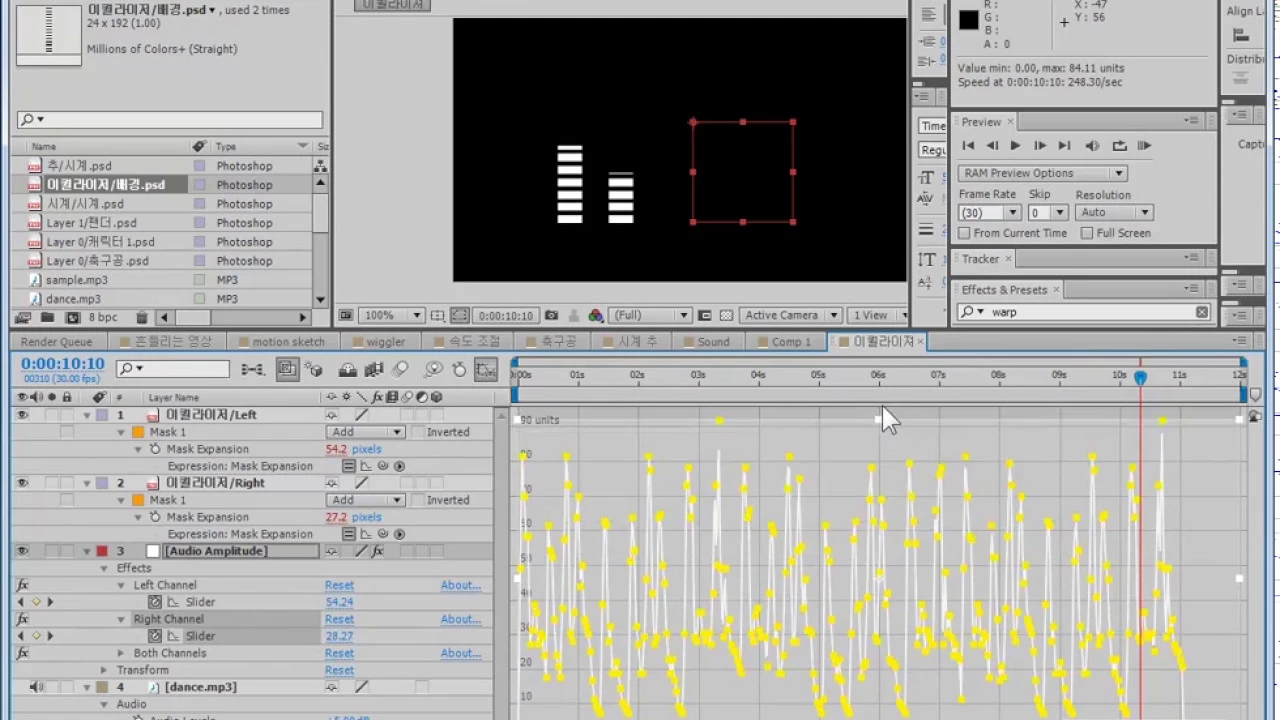The image size is (1280, 720).
Task: Enable the Draft 3D icon in timeline
Action: pyautogui.click(x=314, y=370)
